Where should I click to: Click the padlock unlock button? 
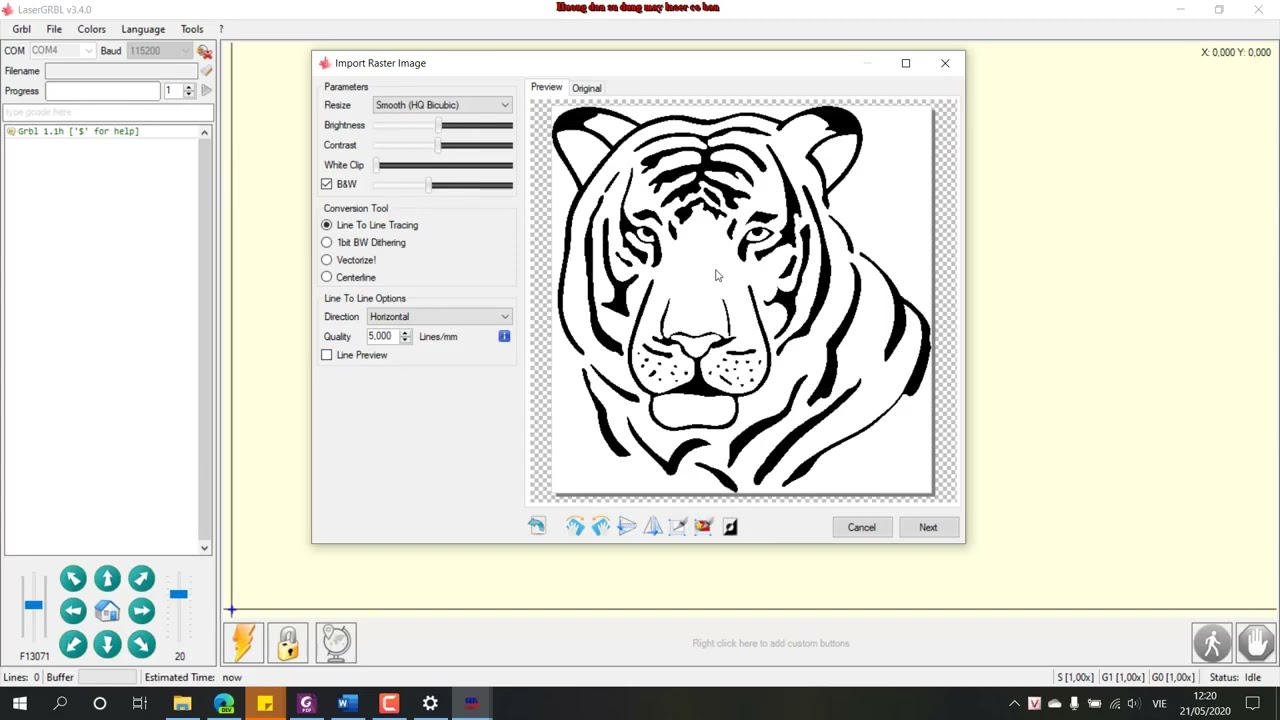pyautogui.click(x=288, y=643)
